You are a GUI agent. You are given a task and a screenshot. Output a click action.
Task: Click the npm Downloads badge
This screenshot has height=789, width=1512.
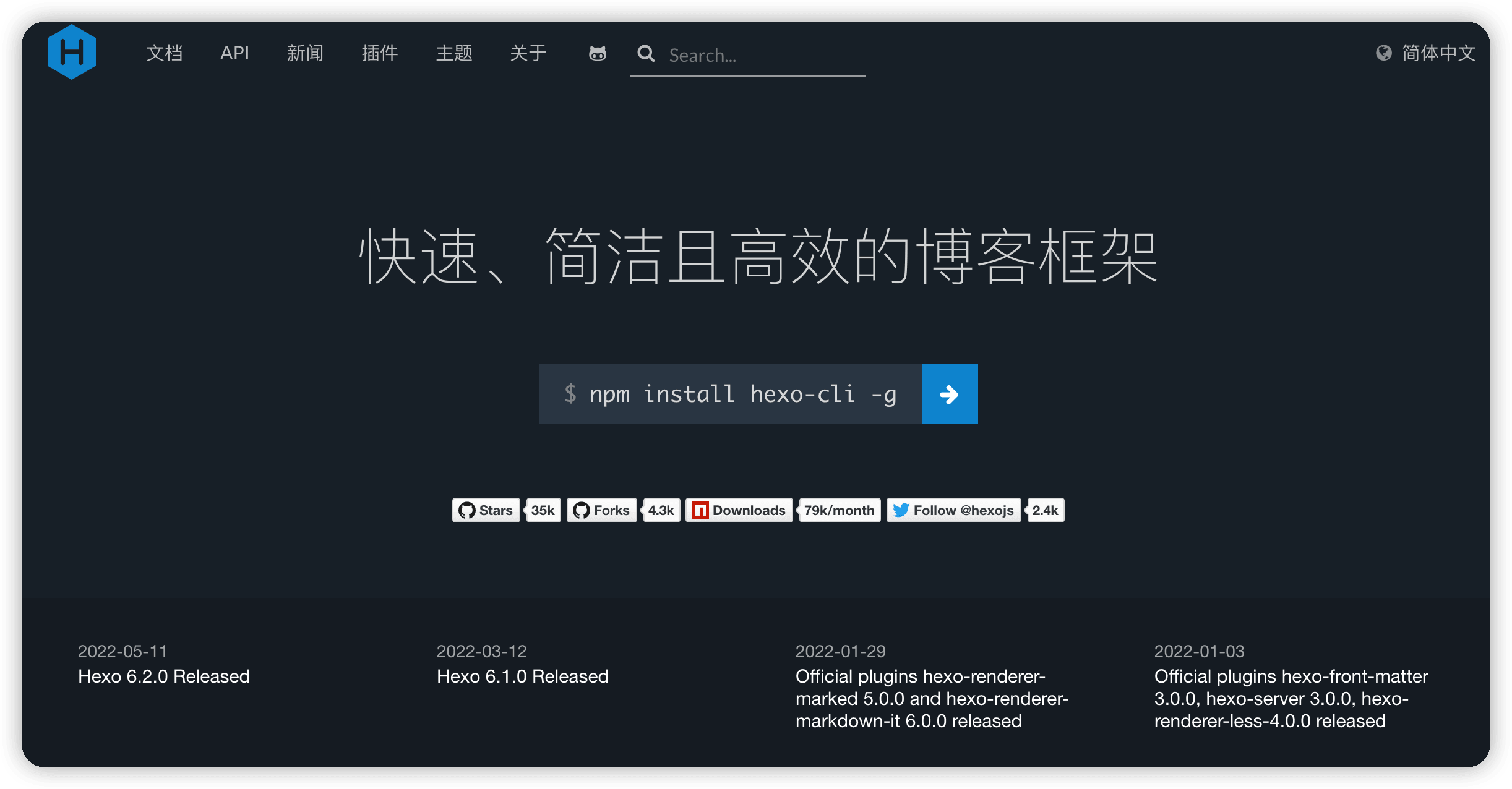point(739,510)
